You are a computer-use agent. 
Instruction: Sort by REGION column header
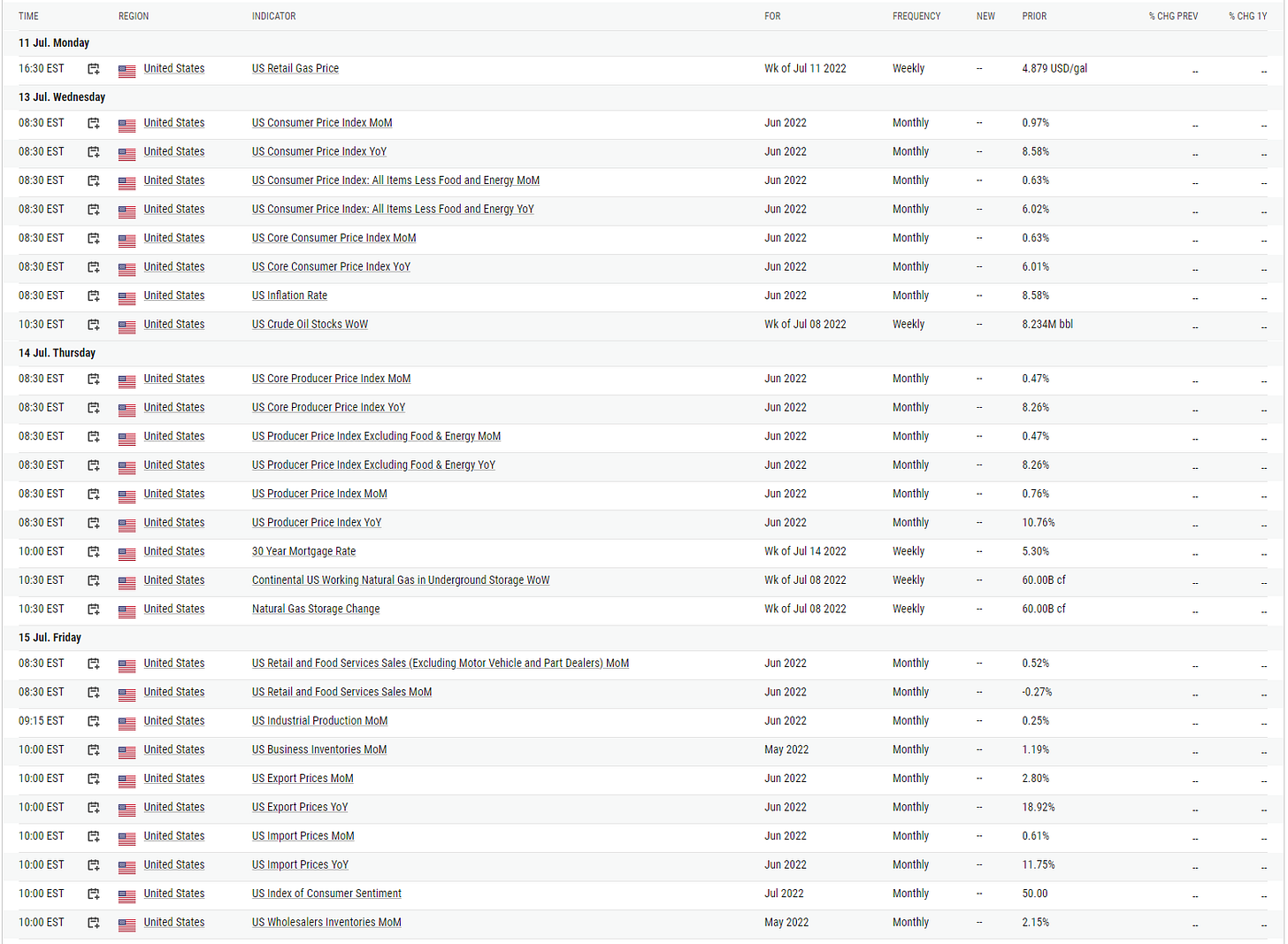(x=134, y=16)
